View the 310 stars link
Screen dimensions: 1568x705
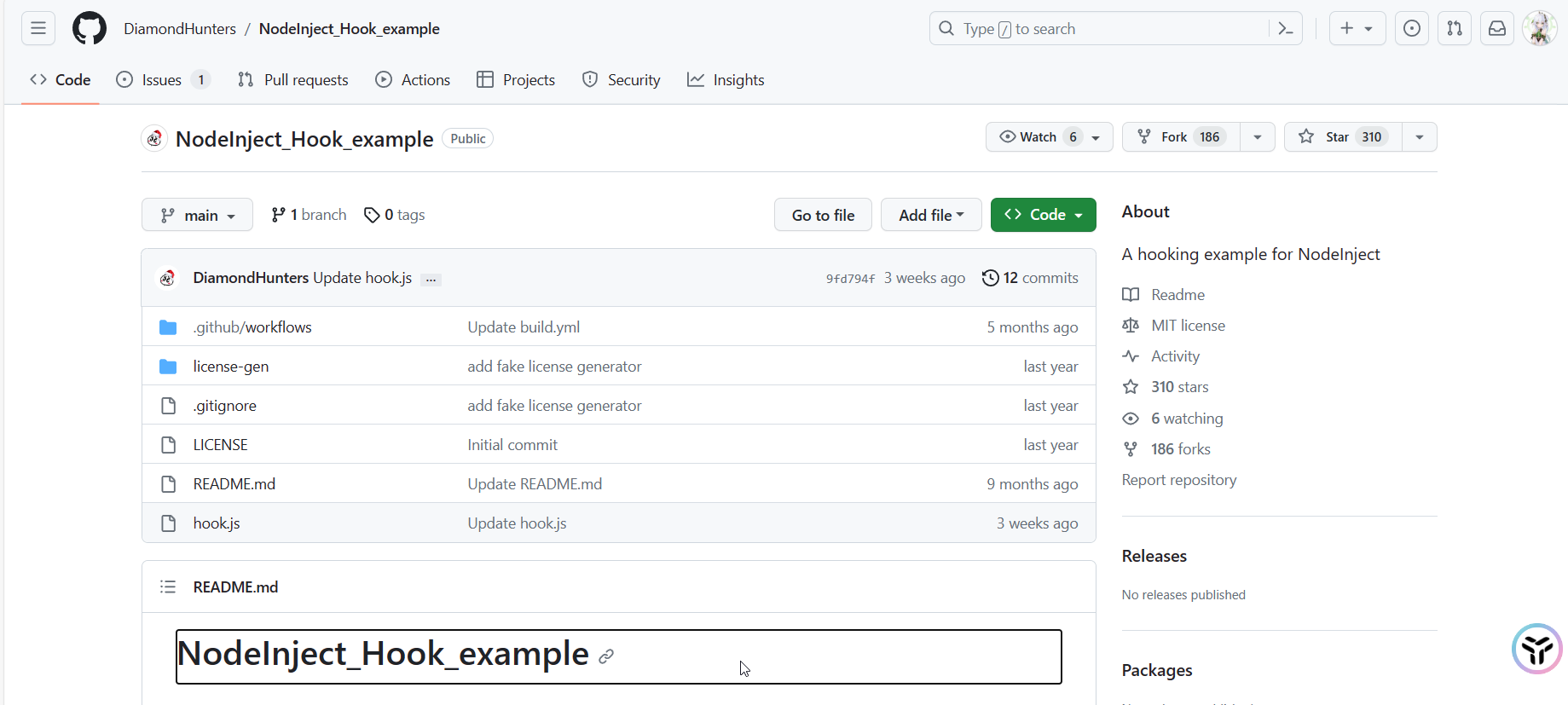click(x=1166, y=387)
